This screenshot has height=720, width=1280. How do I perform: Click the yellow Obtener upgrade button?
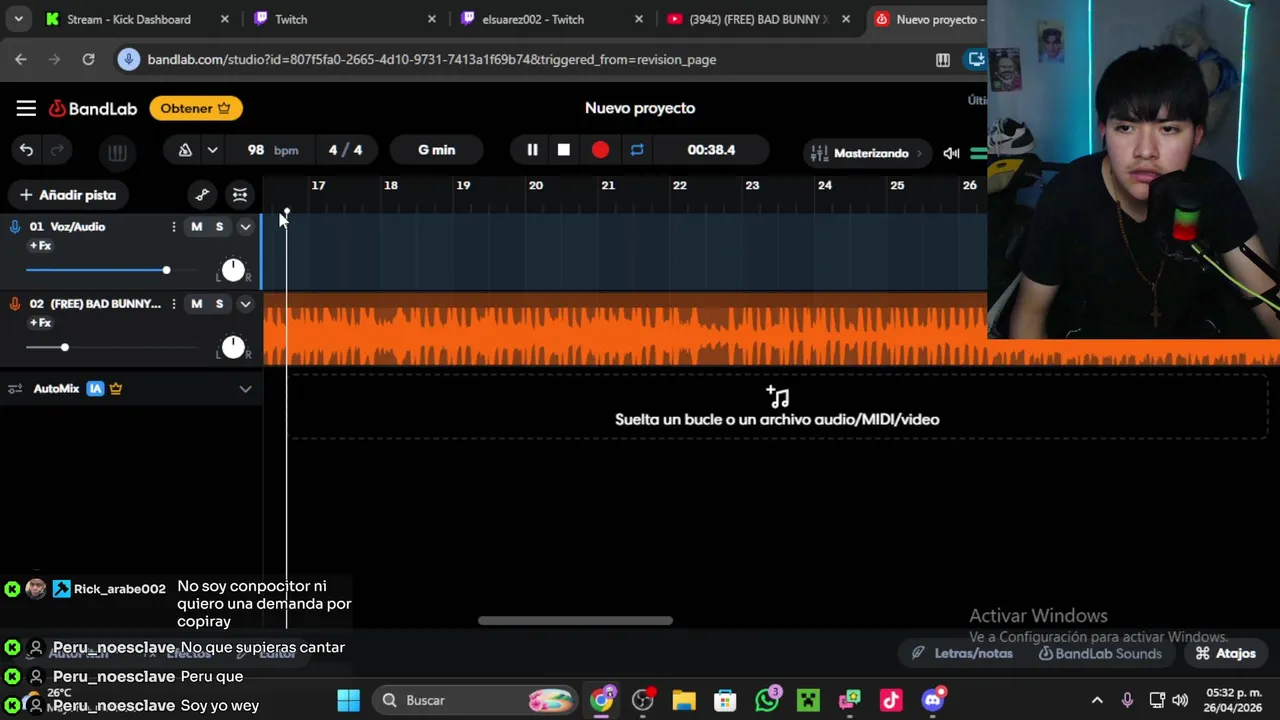tap(196, 108)
